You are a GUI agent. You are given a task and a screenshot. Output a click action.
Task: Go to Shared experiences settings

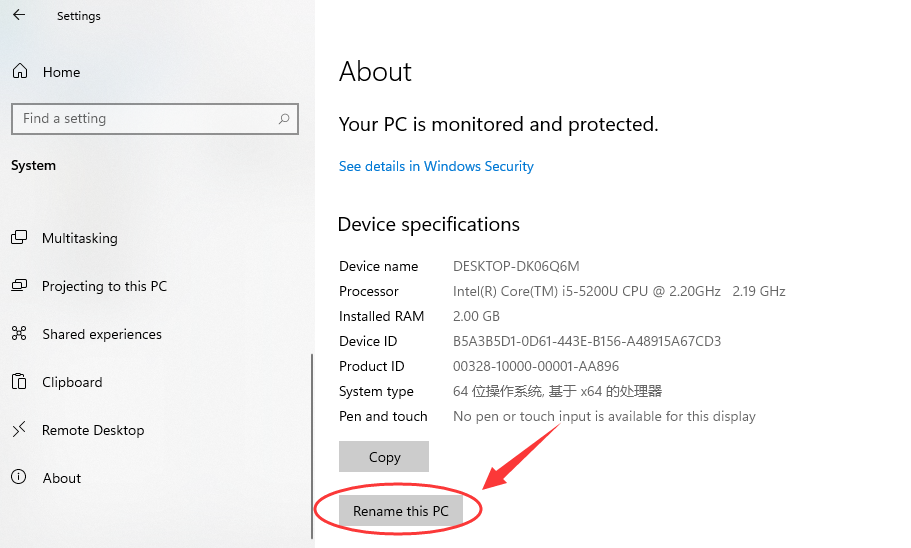[102, 334]
